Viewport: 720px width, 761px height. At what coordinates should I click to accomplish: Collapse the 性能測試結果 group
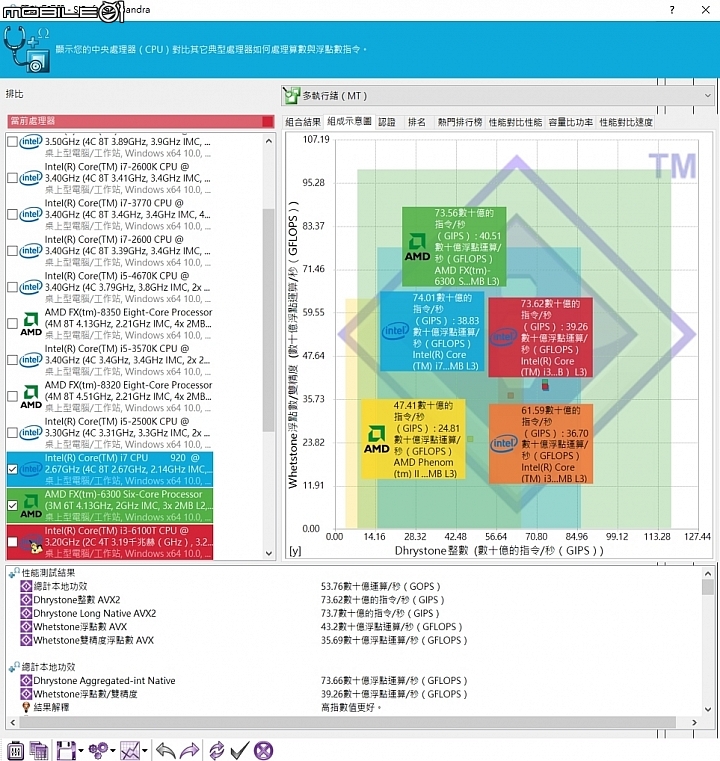(x=14, y=573)
